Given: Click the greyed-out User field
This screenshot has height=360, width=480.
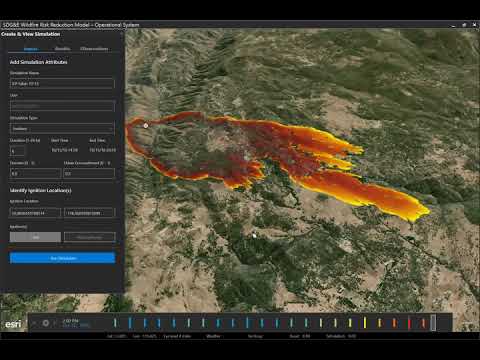Looking at the screenshot, I should [62, 106].
